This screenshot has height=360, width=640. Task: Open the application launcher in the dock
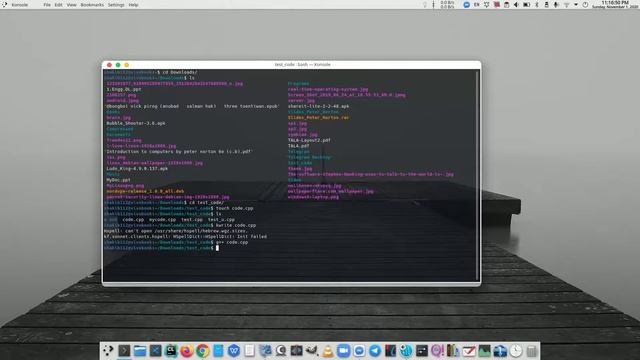coord(108,351)
